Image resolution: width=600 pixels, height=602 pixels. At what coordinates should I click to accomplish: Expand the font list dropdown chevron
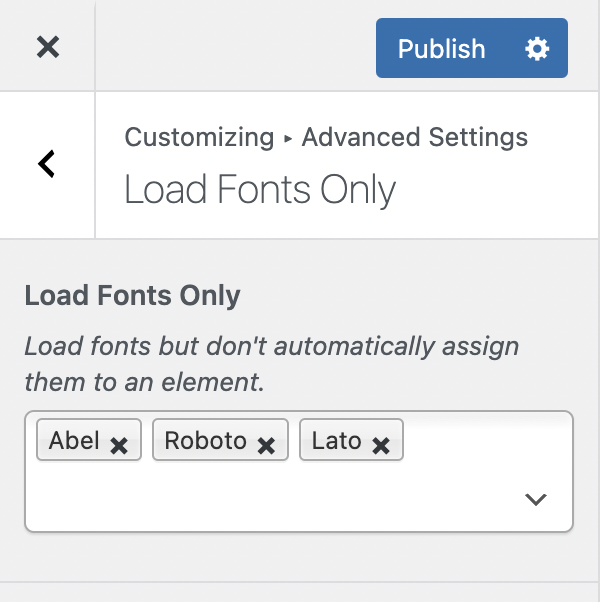pos(536,499)
